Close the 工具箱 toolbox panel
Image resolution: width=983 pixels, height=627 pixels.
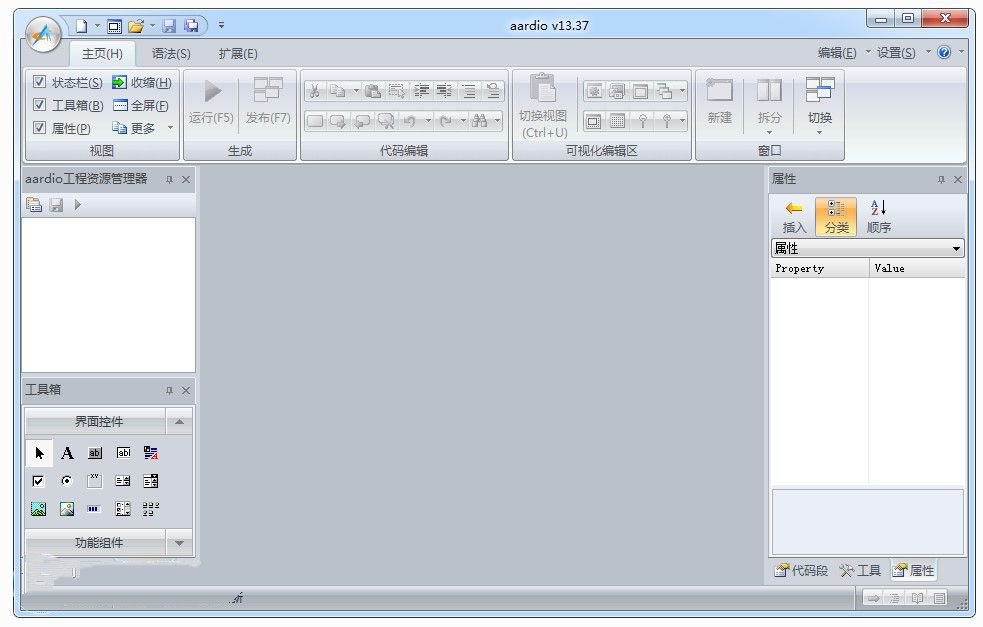point(186,391)
